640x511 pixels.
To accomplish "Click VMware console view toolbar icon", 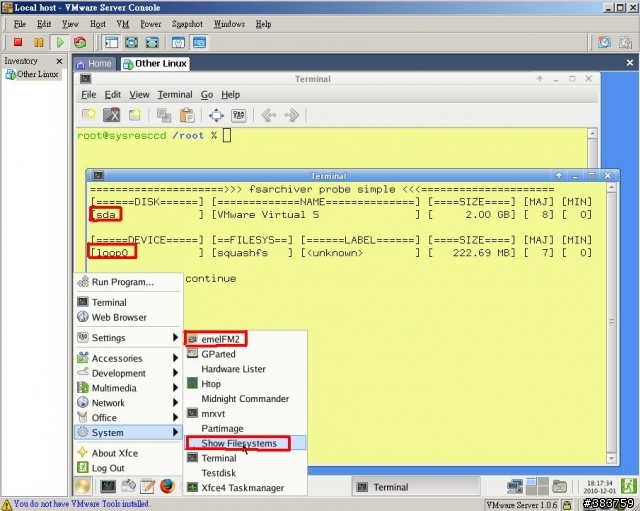I will (178, 42).
